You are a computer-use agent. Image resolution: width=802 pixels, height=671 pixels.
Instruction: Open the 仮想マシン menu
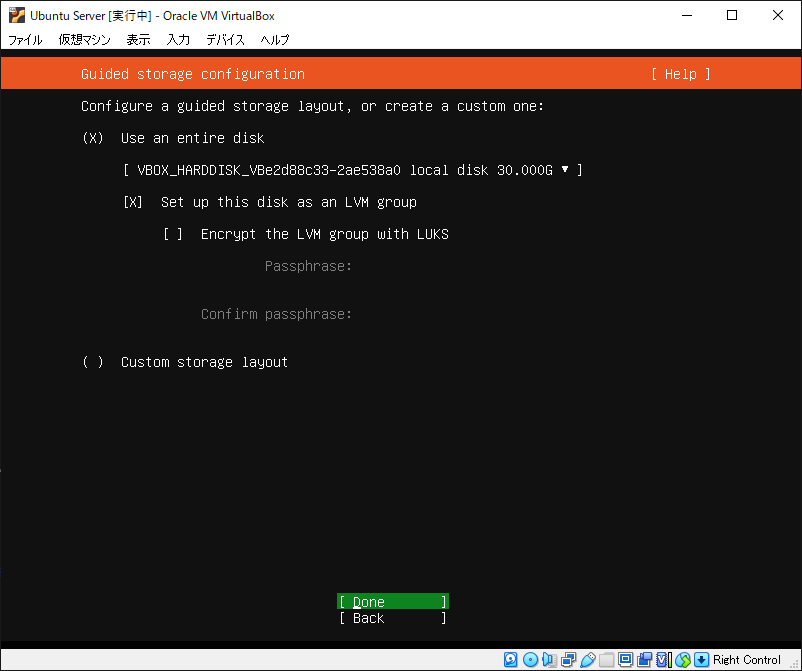pos(84,39)
